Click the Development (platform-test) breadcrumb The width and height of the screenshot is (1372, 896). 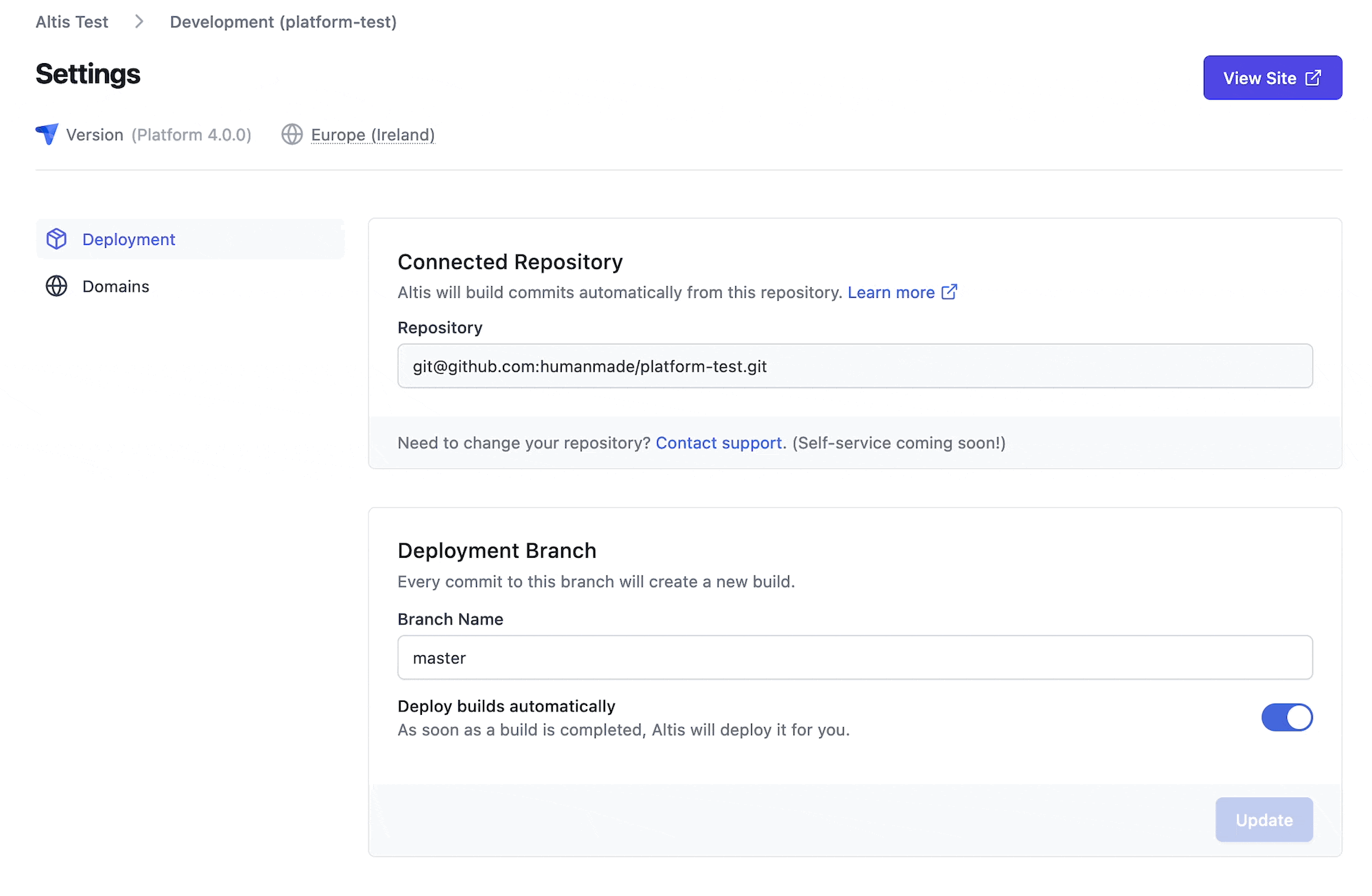(x=283, y=21)
